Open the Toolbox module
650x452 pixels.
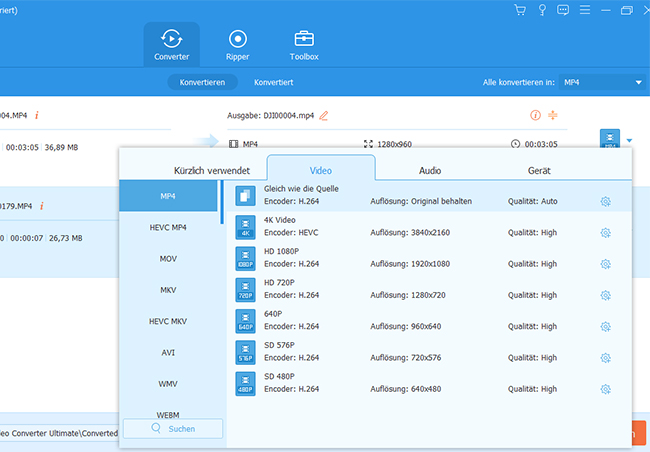click(304, 45)
